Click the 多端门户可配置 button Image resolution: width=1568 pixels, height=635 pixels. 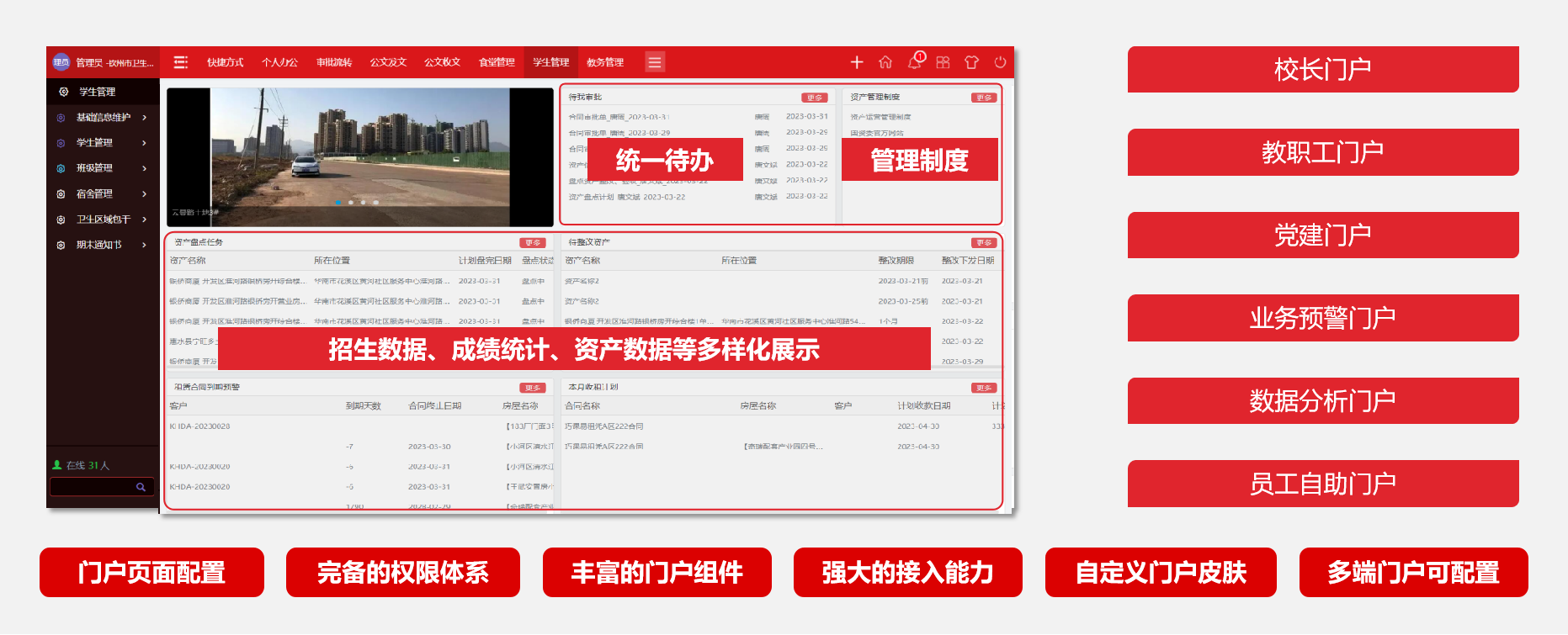click(1414, 573)
